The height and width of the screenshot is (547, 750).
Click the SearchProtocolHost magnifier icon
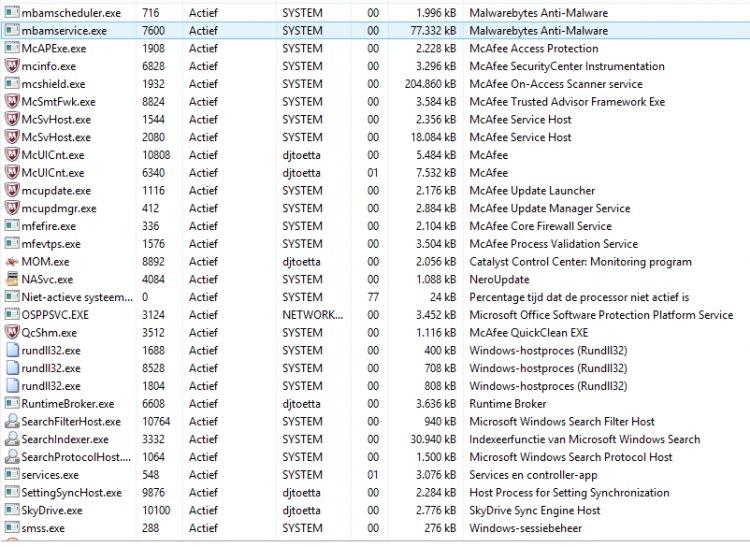[x=11, y=457]
